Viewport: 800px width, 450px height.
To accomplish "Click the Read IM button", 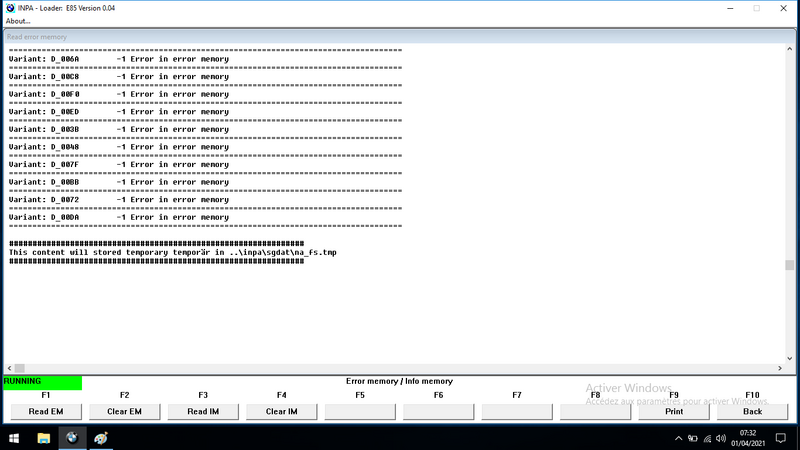I will (203, 411).
